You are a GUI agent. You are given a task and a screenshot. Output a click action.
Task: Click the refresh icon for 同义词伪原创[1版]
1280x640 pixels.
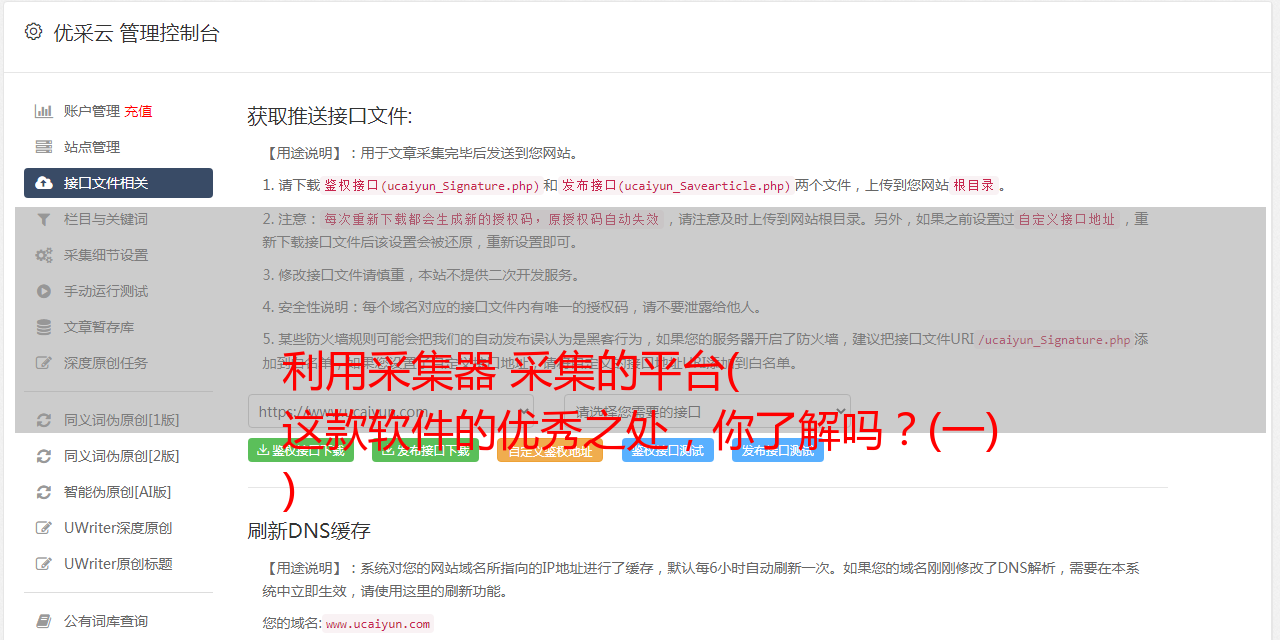(44, 420)
